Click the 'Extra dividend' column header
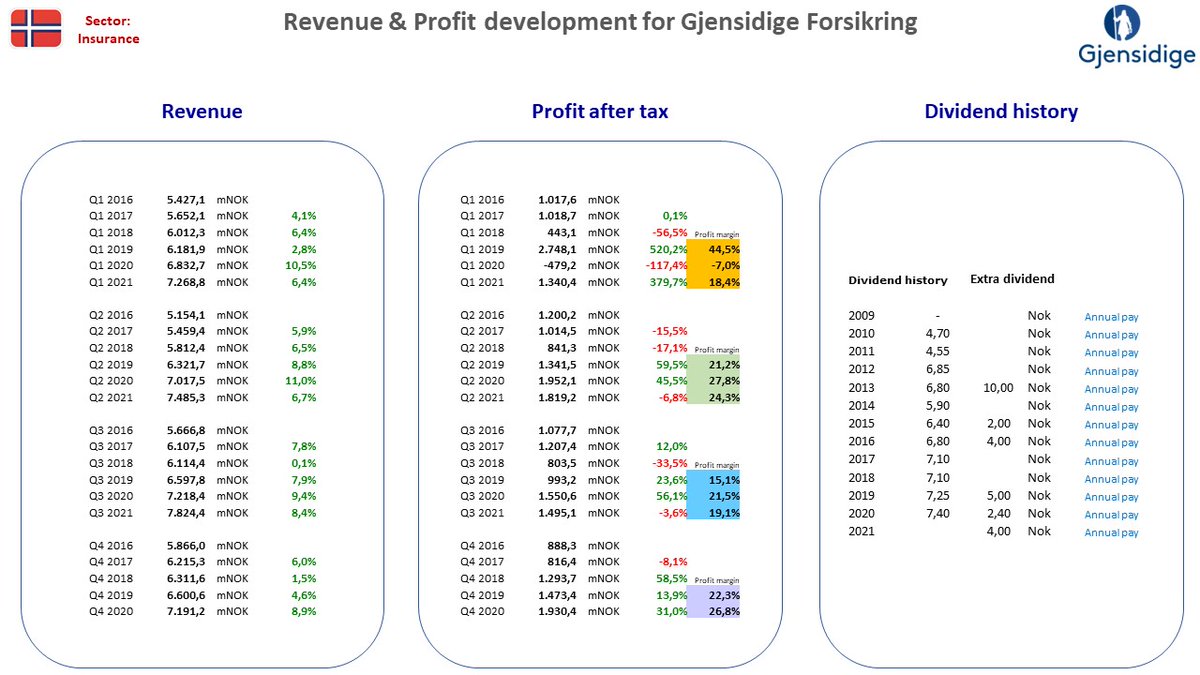This screenshot has height=675, width=1200. (1012, 279)
